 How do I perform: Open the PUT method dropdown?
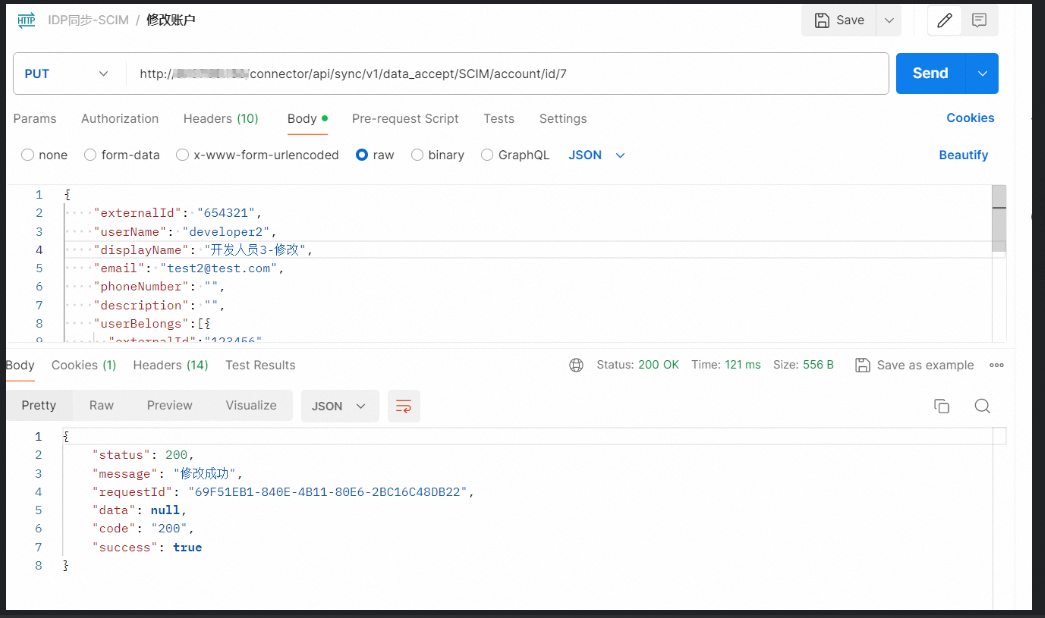[67, 74]
